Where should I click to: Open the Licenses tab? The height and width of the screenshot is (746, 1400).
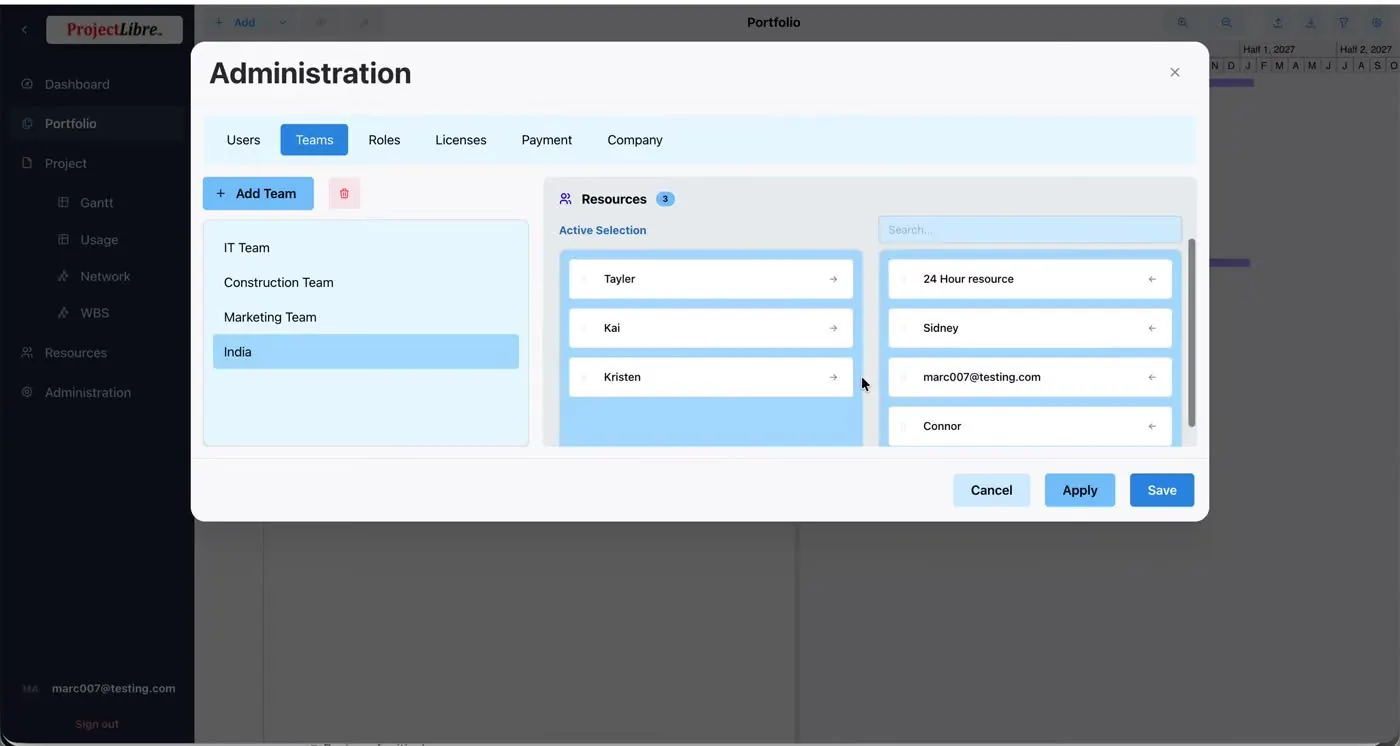pyautogui.click(x=461, y=140)
